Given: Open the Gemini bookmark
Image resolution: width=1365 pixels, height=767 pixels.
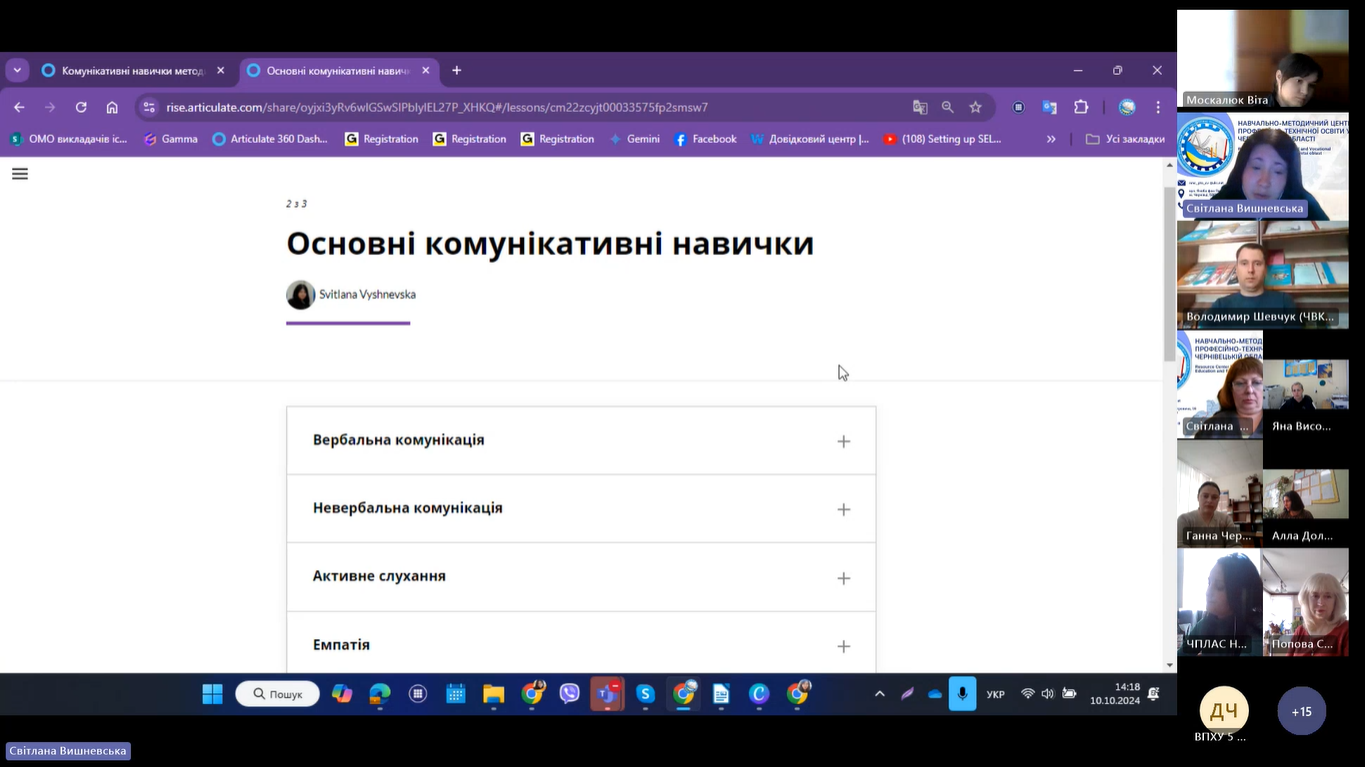Looking at the screenshot, I should (x=635, y=139).
